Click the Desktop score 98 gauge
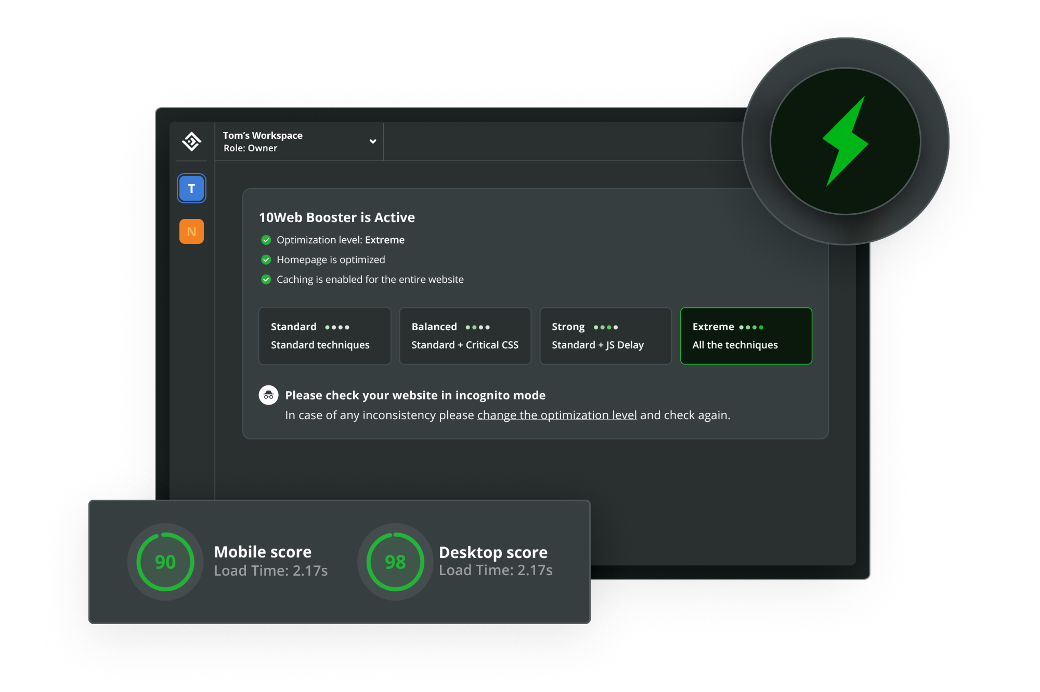 (x=395, y=562)
